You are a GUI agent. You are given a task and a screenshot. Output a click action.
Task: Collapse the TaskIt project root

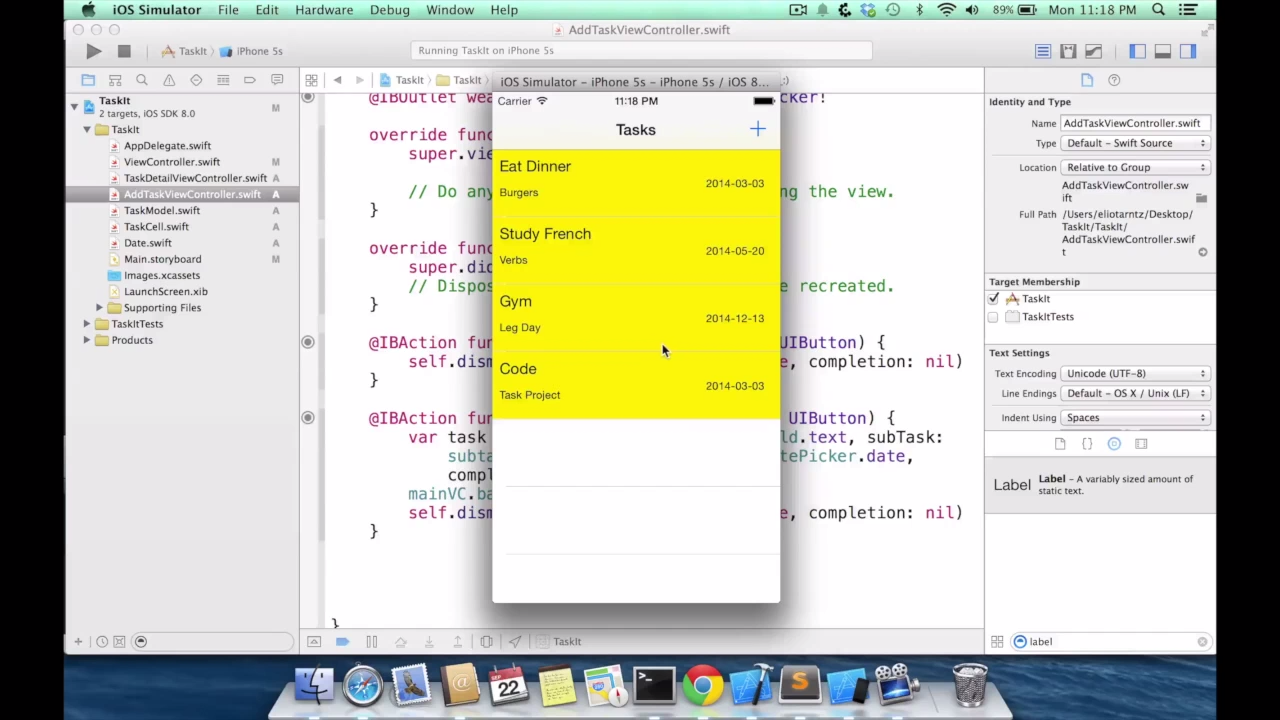pos(74,105)
